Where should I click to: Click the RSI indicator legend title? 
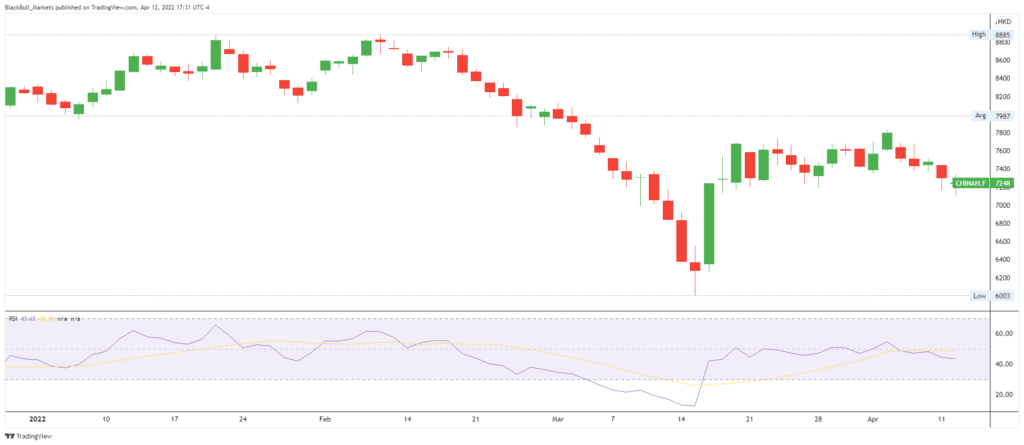click(x=12, y=319)
